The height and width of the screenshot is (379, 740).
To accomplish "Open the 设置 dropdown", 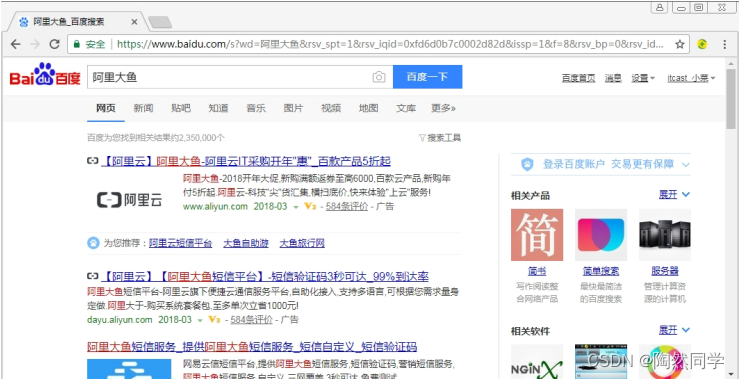I will [x=643, y=78].
